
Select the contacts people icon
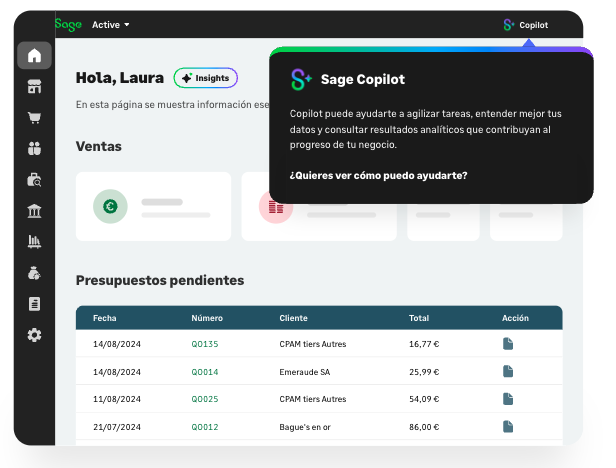tap(35, 149)
